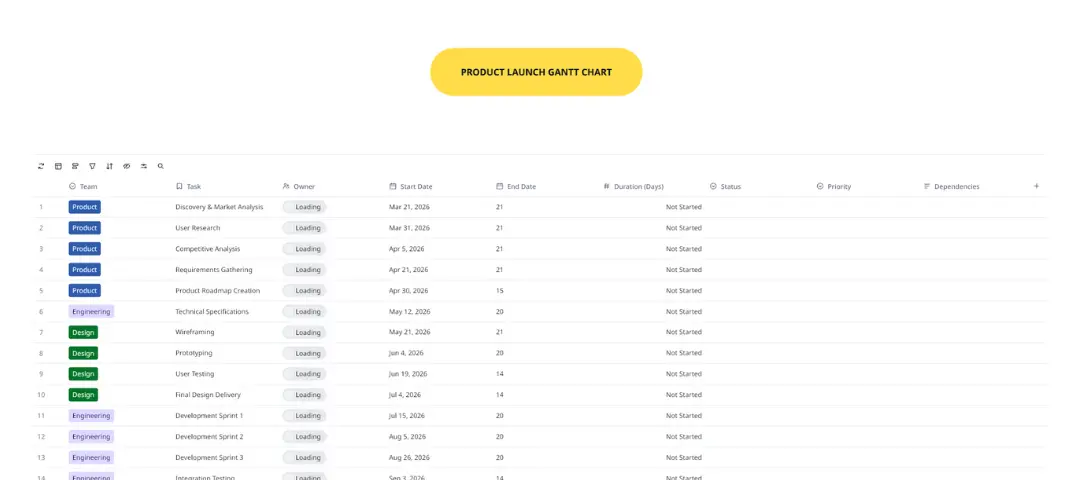Open the view settings sliders icon
Viewport: 1080px width, 480px height.
(x=143, y=166)
